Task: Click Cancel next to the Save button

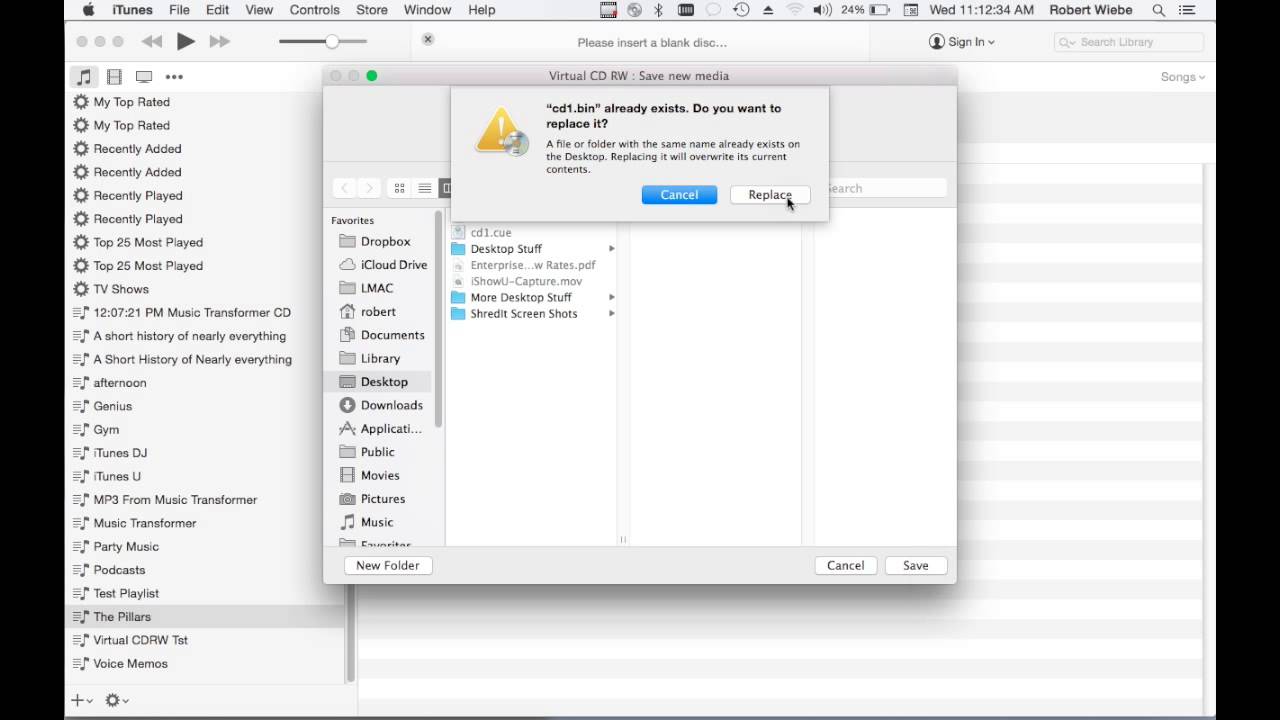Action: [x=845, y=565]
